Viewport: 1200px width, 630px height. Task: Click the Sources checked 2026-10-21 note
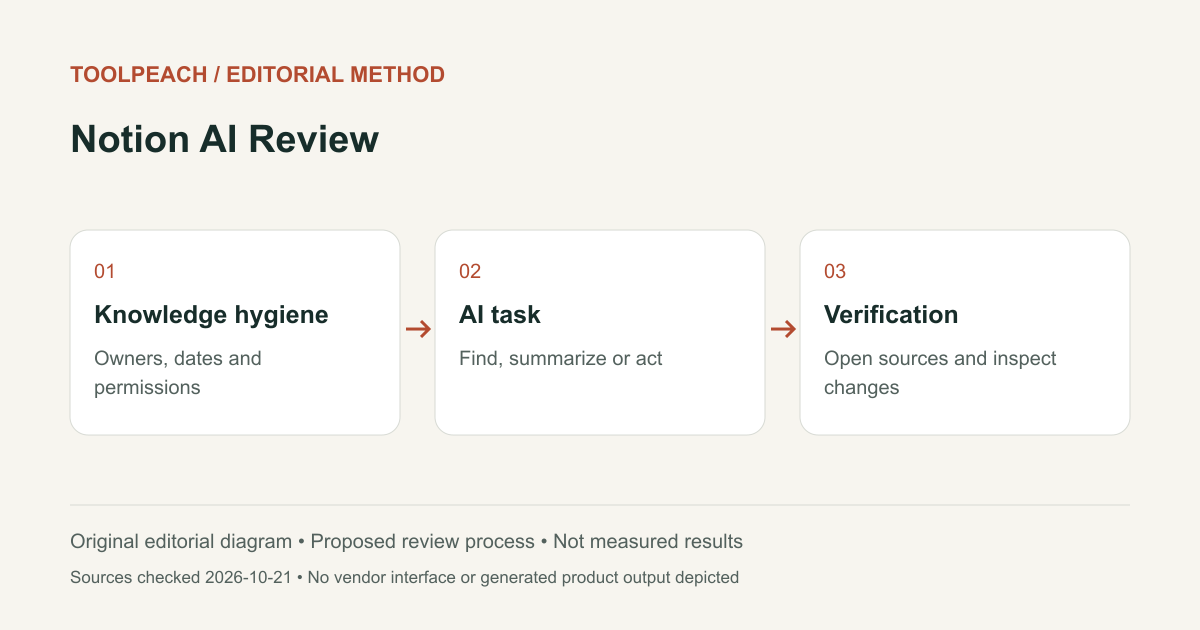[404, 577]
